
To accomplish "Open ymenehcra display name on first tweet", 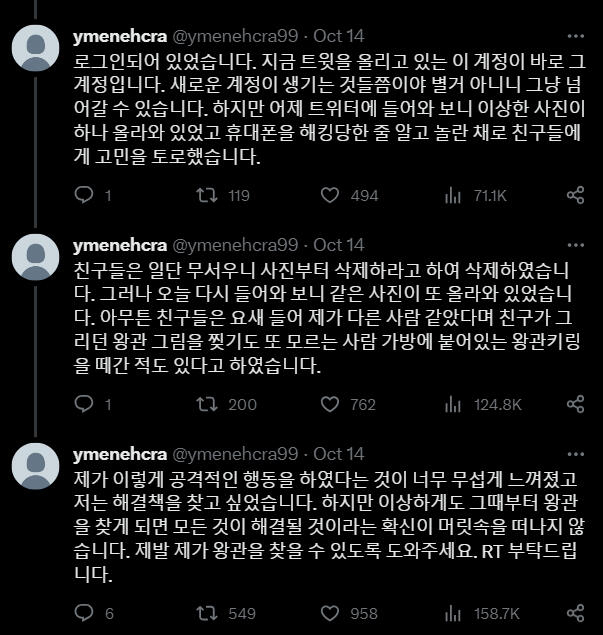I will (x=120, y=37).
